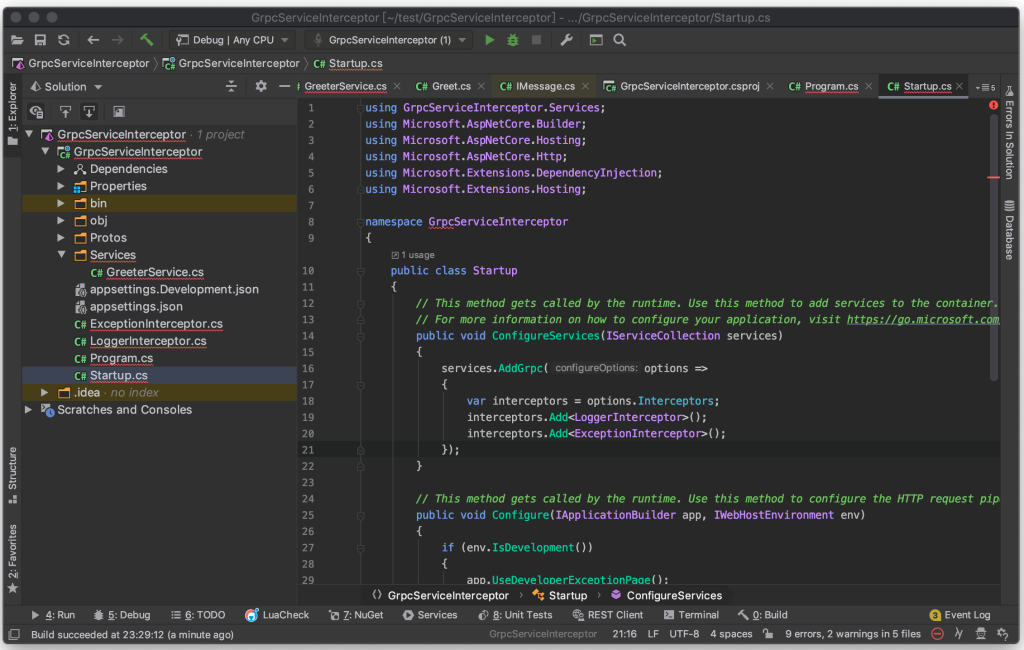1024x650 pixels.
Task: Switch to the GreeterService.cs tab
Action: (344, 86)
